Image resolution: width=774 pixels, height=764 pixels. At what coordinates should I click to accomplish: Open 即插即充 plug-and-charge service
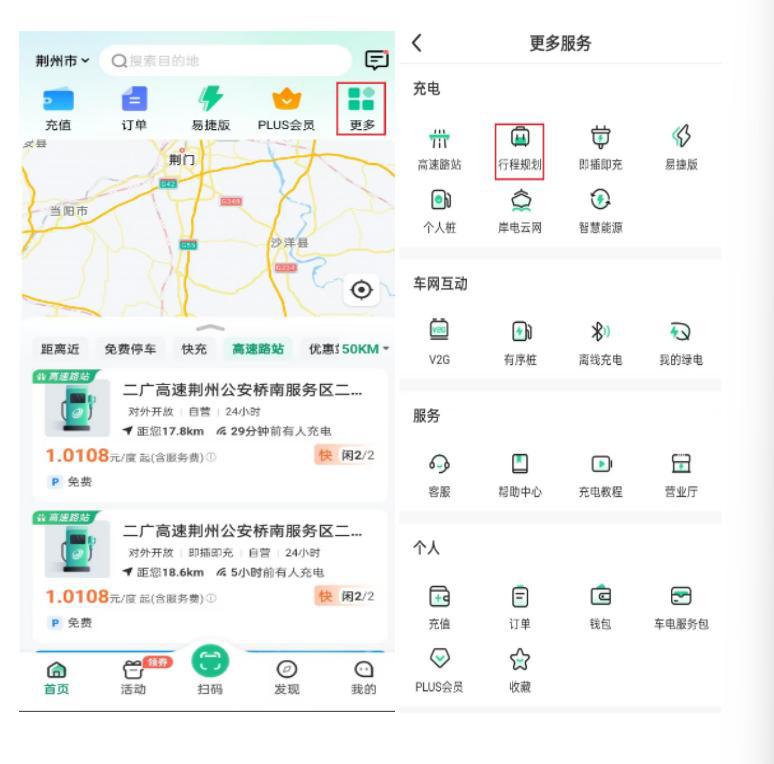point(602,149)
